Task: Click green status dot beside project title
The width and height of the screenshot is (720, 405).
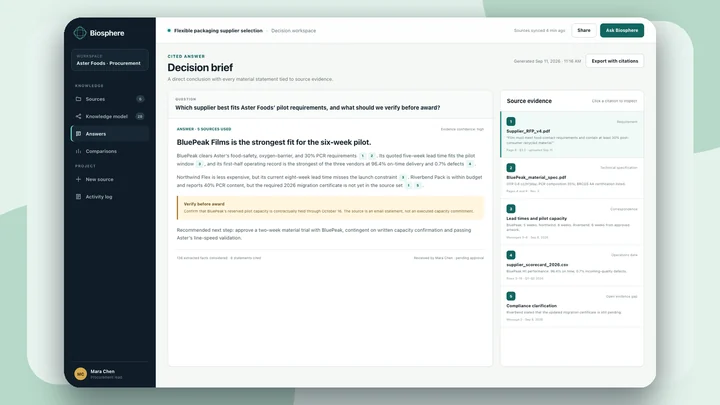Action: [x=169, y=31]
